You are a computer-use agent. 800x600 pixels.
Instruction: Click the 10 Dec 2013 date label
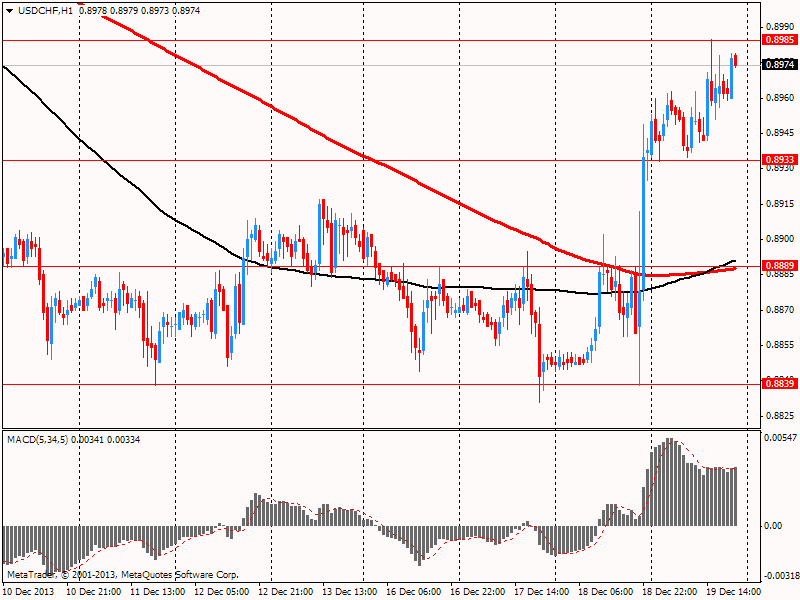click(29, 592)
